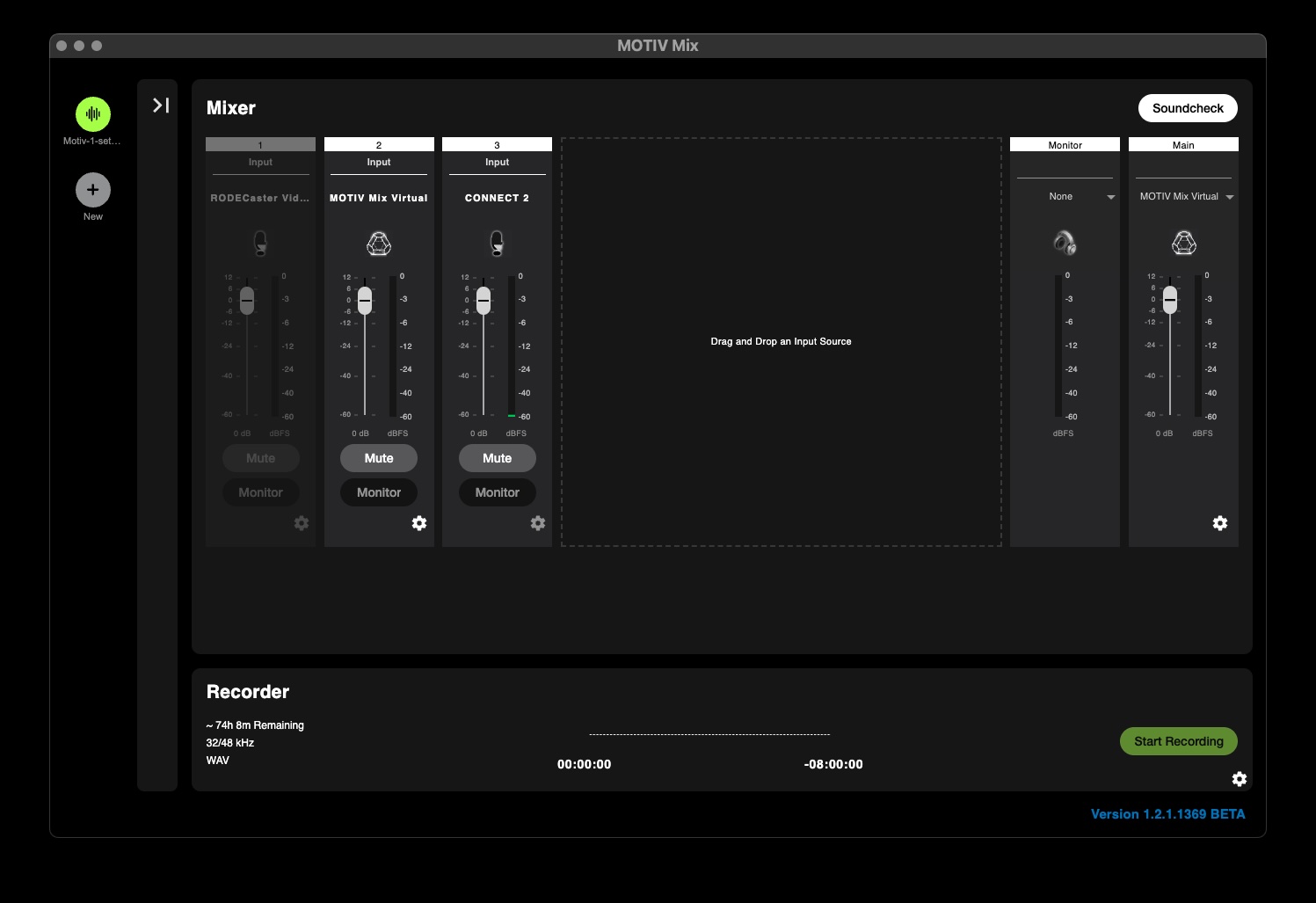The width and height of the screenshot is (1316, 903).
Task: Click the -08:00:00 remaining time readout
Action: tap(833, 764)
